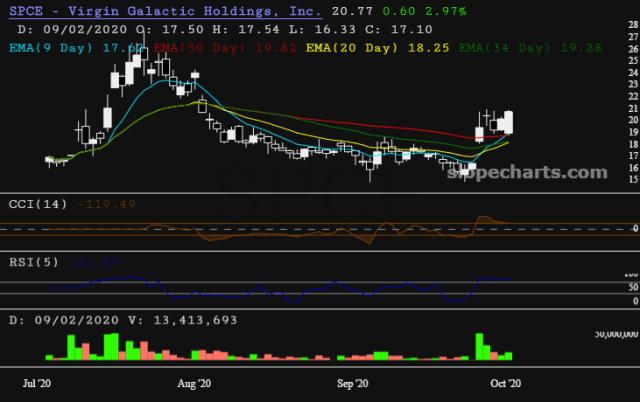Select the EMA(20 Day) yellow legend label

click(x=378, y=48)
